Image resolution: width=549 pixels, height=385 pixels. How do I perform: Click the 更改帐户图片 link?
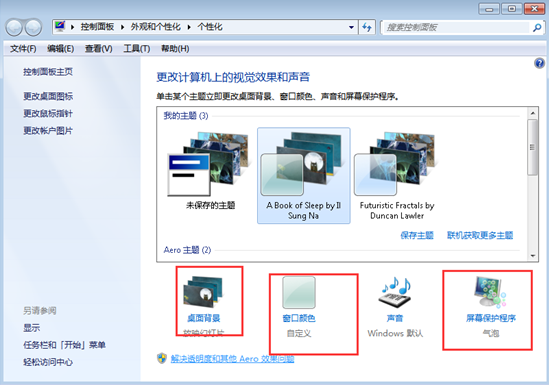(48, 131)
